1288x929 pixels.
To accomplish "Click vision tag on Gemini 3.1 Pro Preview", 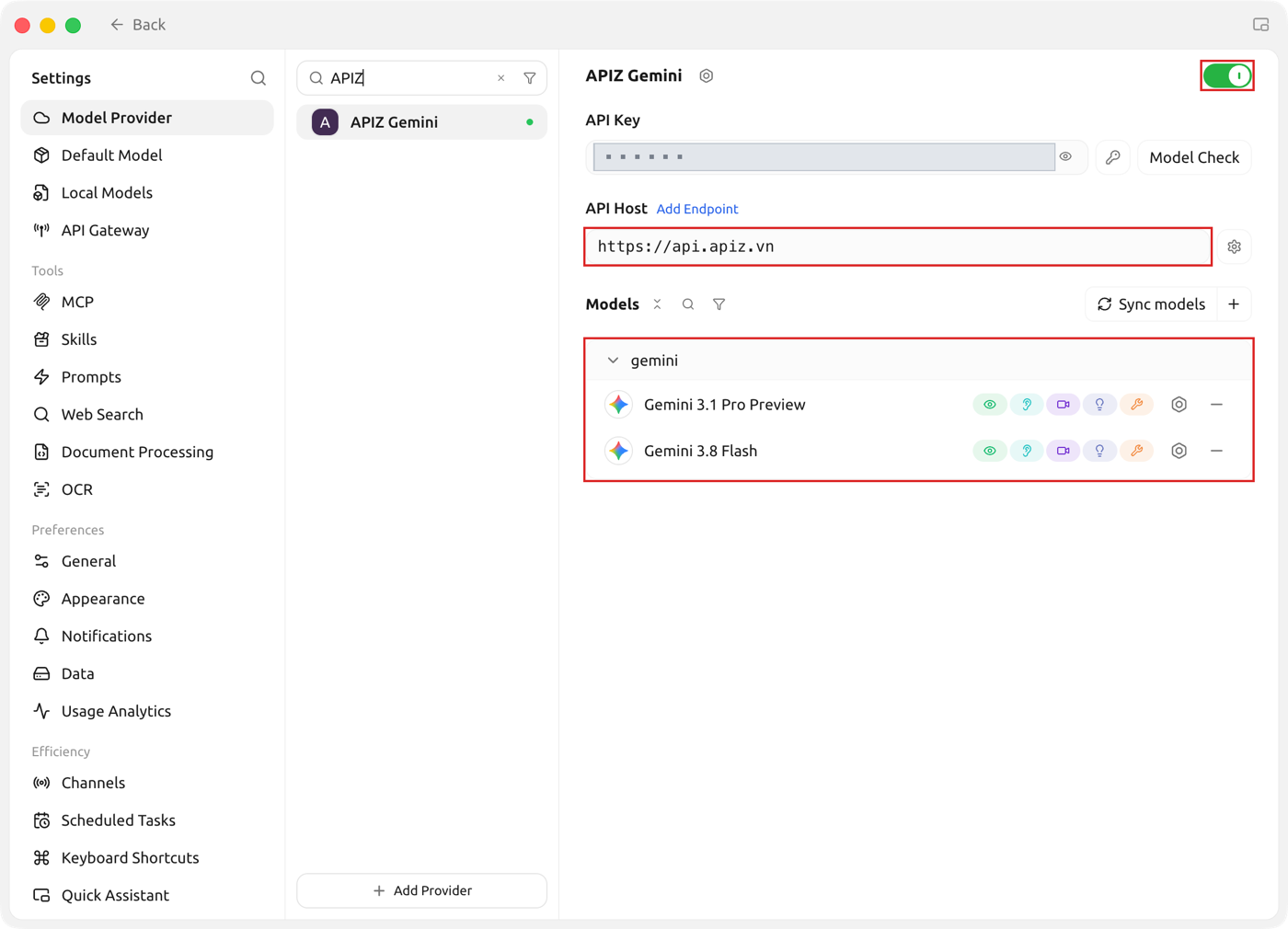I will point(990,405).
